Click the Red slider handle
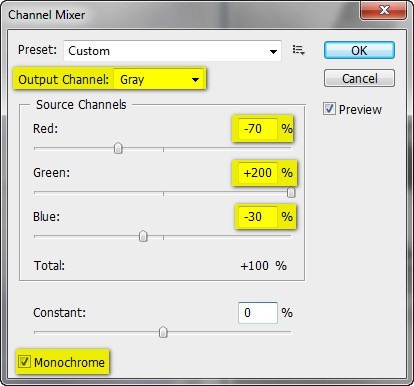414x386 pixels. (x=118, y=148)
